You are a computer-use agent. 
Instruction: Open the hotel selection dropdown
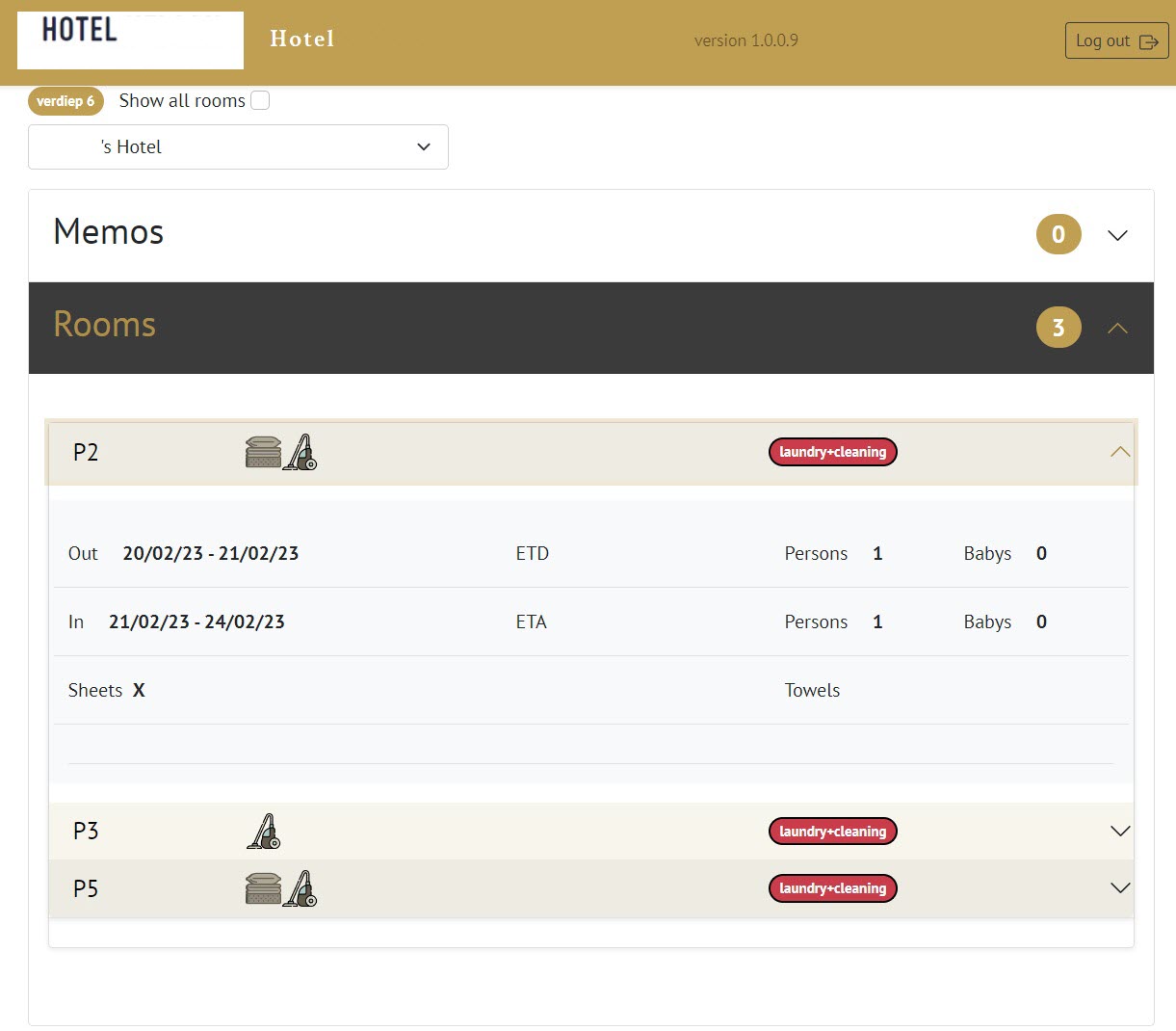(x=238, y=146)
